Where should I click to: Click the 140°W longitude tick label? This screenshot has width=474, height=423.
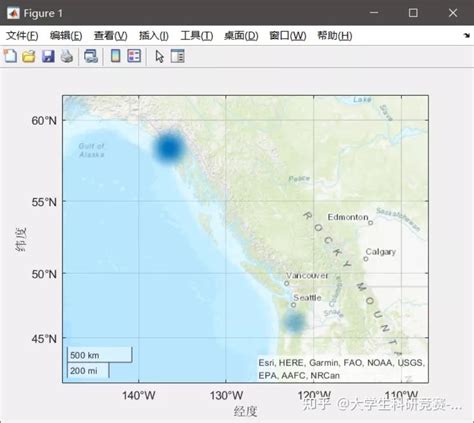[x=139, y=396]
